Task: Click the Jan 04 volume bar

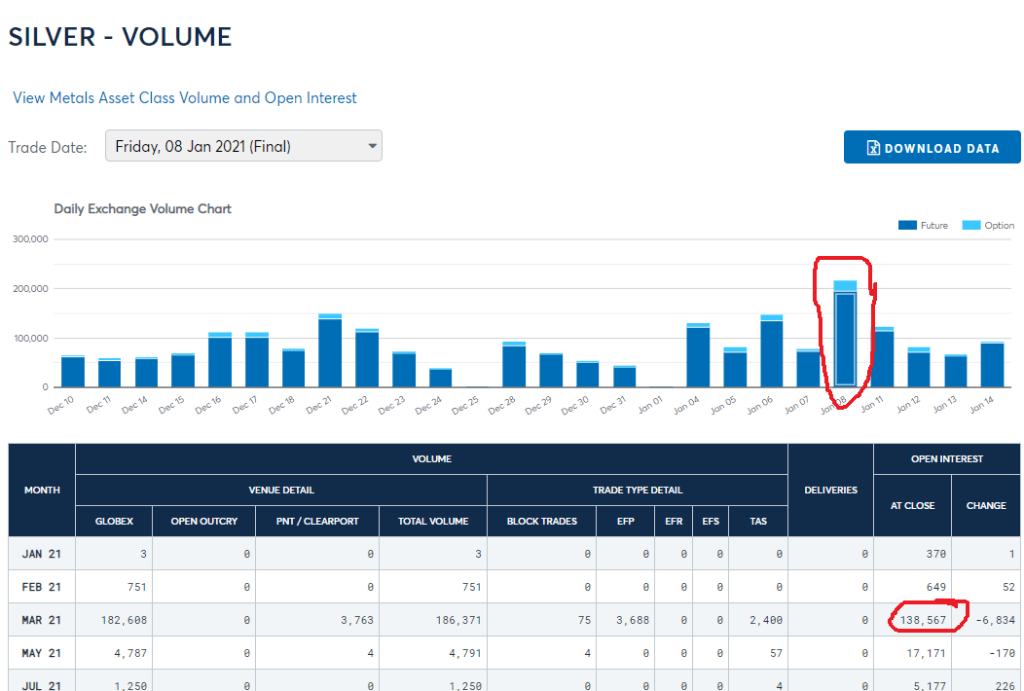Action: point(698,357)
